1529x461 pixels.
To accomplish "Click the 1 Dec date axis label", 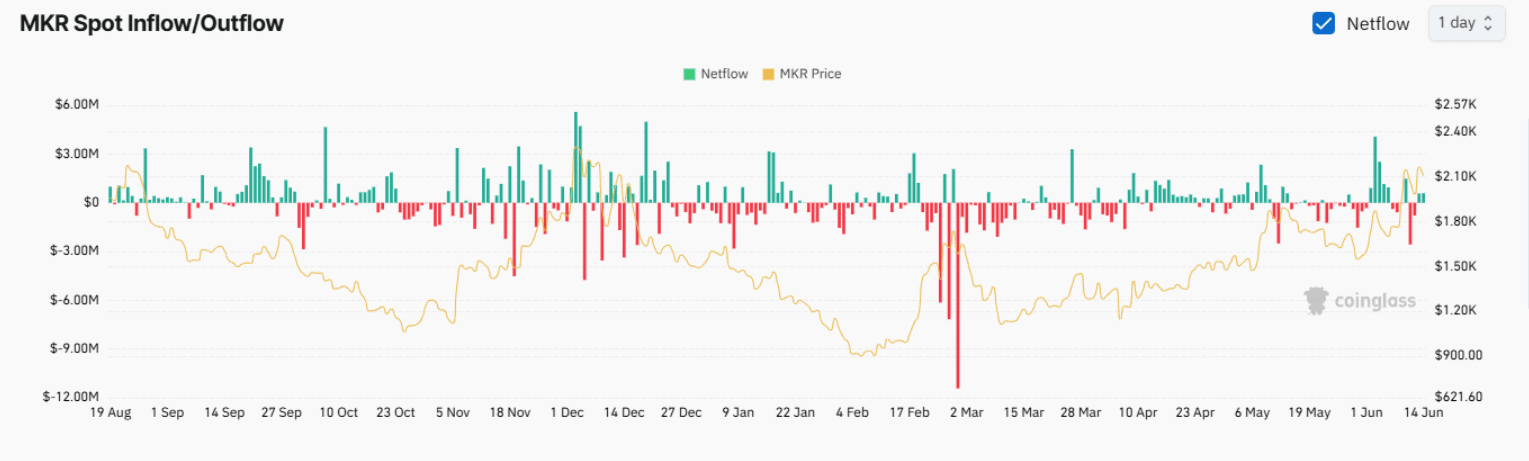I will point(567,412).
